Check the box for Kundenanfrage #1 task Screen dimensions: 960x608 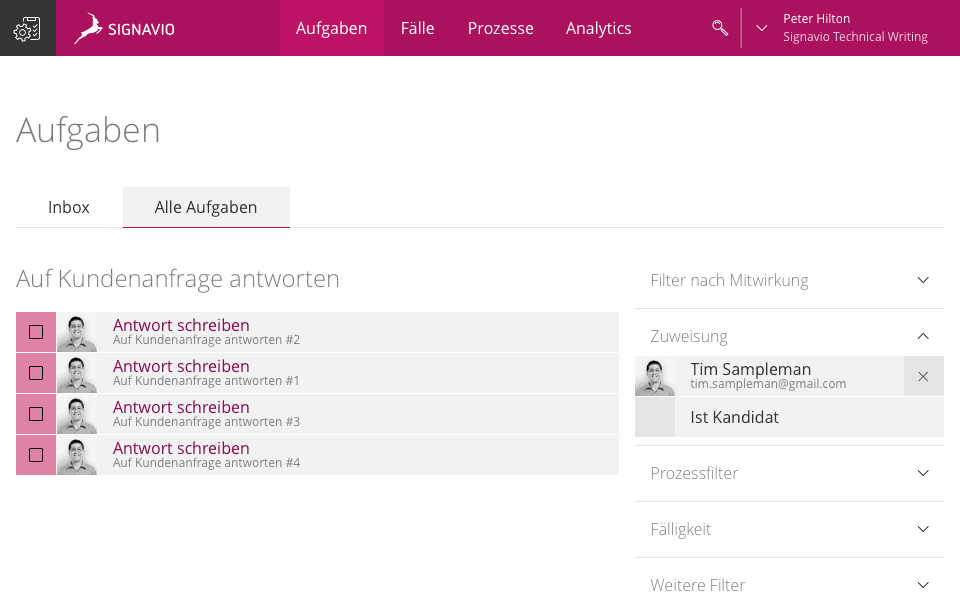point(36,373)
